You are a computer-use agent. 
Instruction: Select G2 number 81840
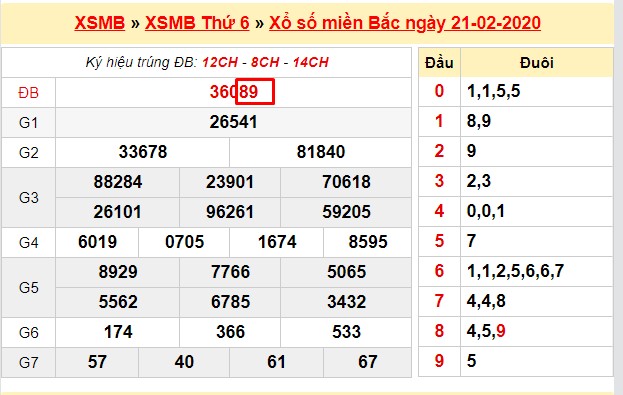tap(321, 152)
